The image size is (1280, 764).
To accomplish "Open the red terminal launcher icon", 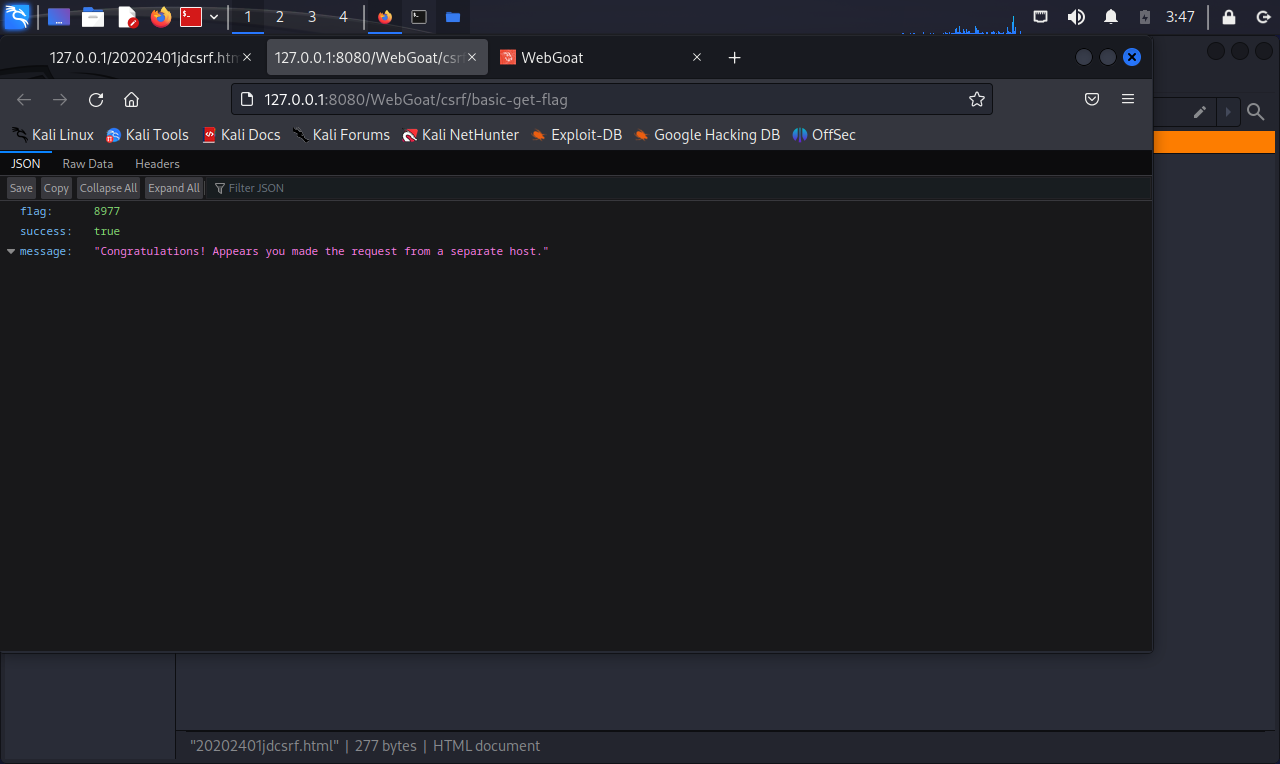I will [191, 17].
